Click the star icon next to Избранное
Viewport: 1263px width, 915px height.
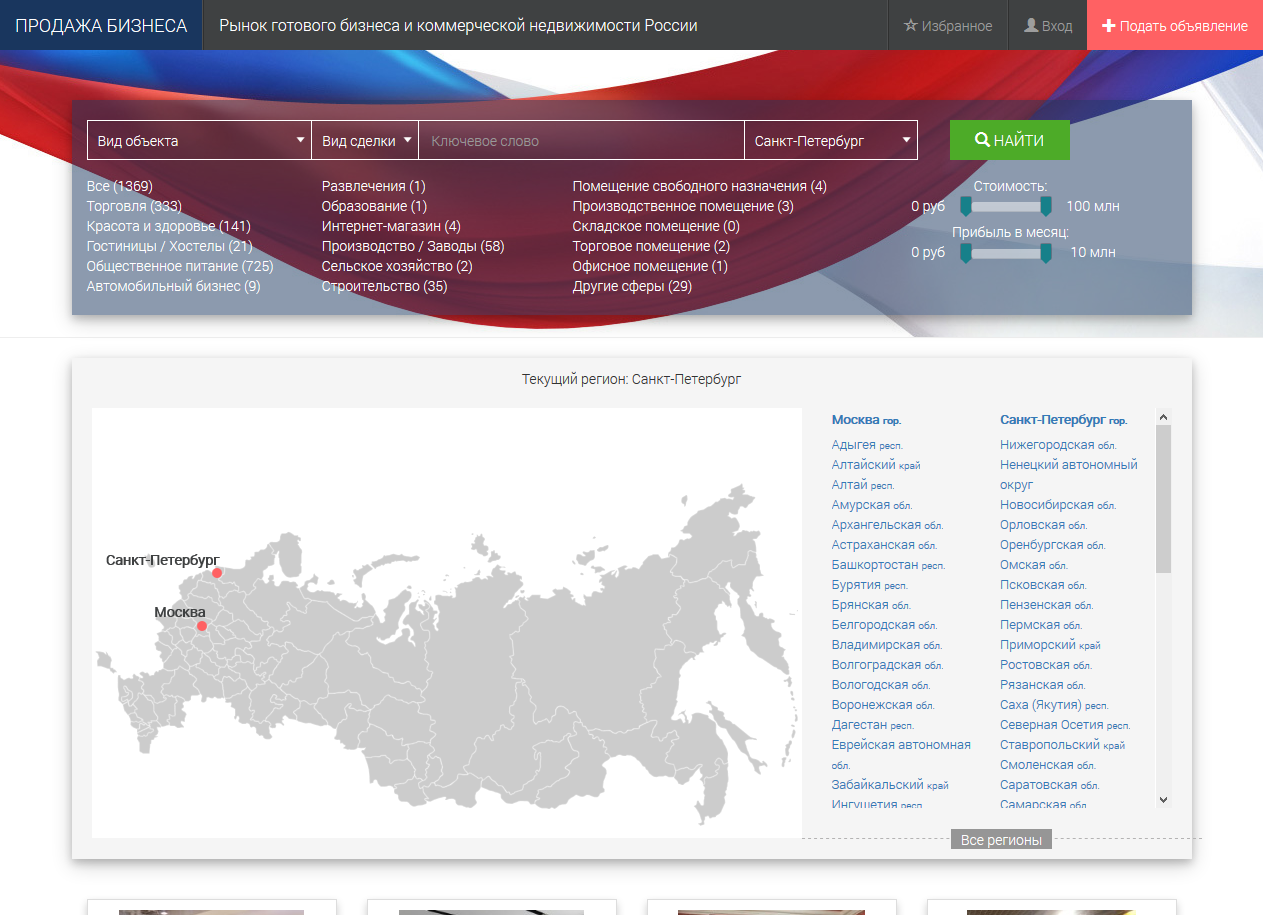click(x=910, y=26)
